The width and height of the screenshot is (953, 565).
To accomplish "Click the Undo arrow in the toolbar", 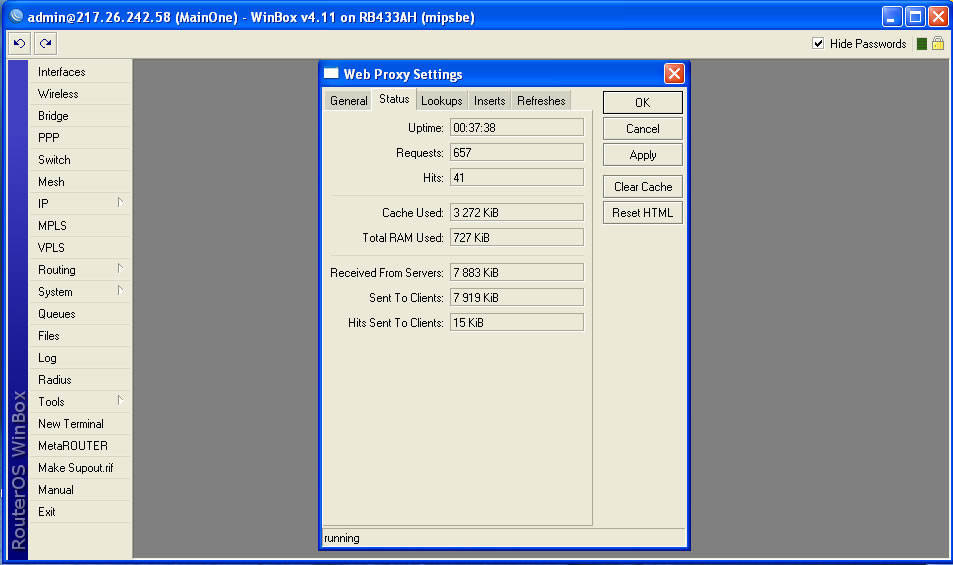I will point(19,44).
